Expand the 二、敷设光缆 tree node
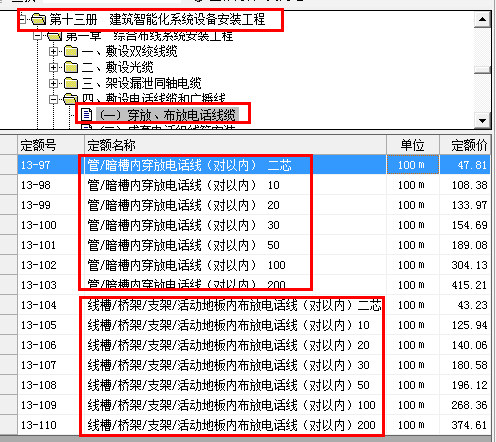Image resolution: width=496 pixels, height=442 pixels. click(x=53, y=67)
